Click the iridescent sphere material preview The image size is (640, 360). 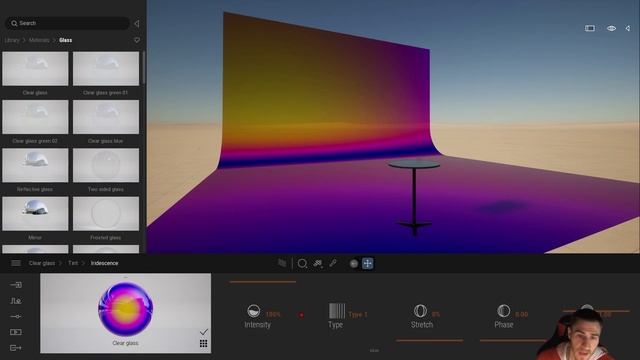126,309
